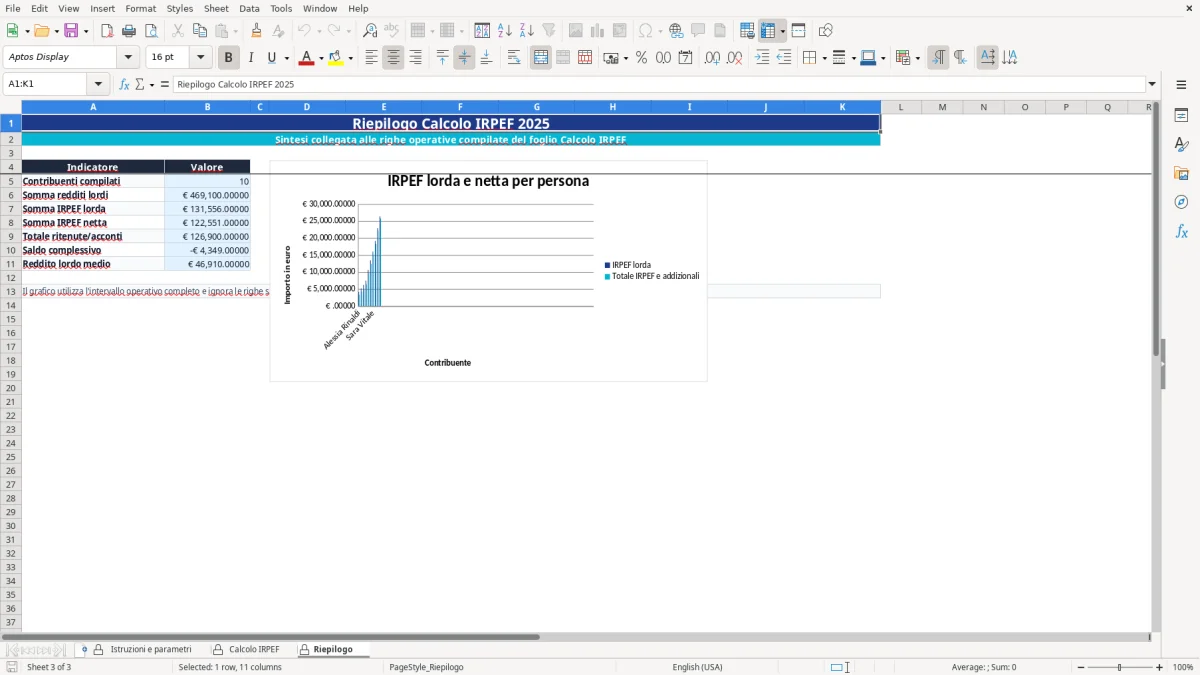Open Print Preview from toolbar
This screenshot has height=675, width=1200.
(x=151, y=31)
